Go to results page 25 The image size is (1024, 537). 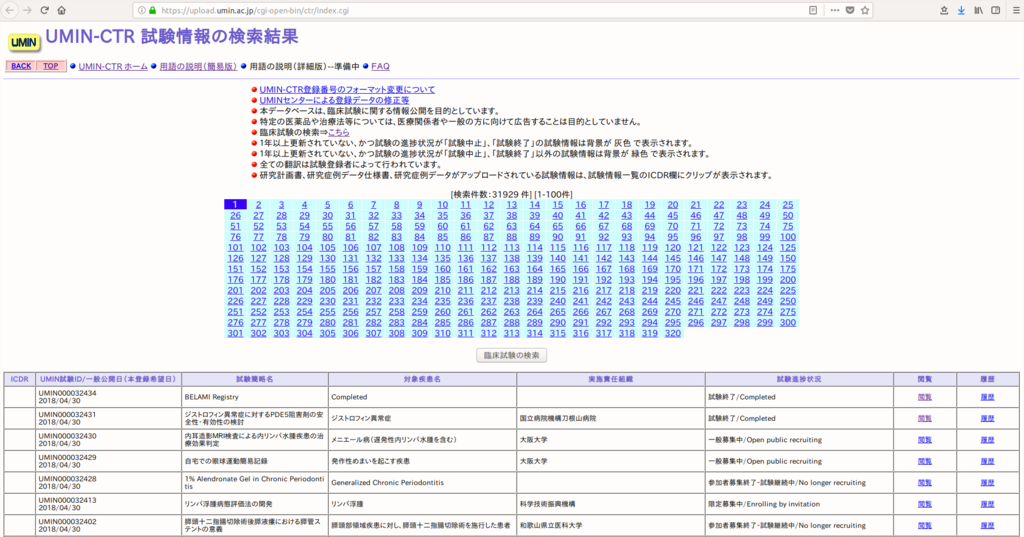[788, 205]
